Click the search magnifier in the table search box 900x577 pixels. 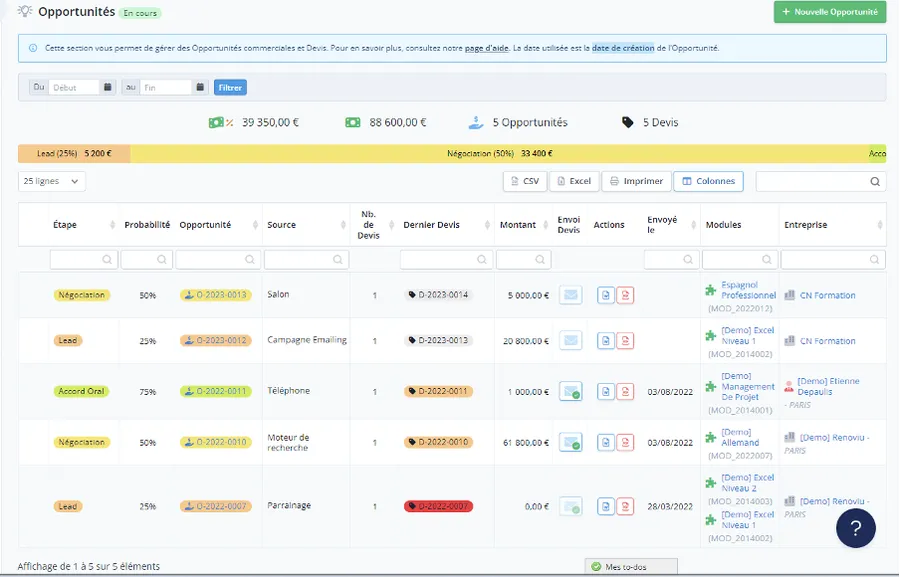tap(875, 181)
